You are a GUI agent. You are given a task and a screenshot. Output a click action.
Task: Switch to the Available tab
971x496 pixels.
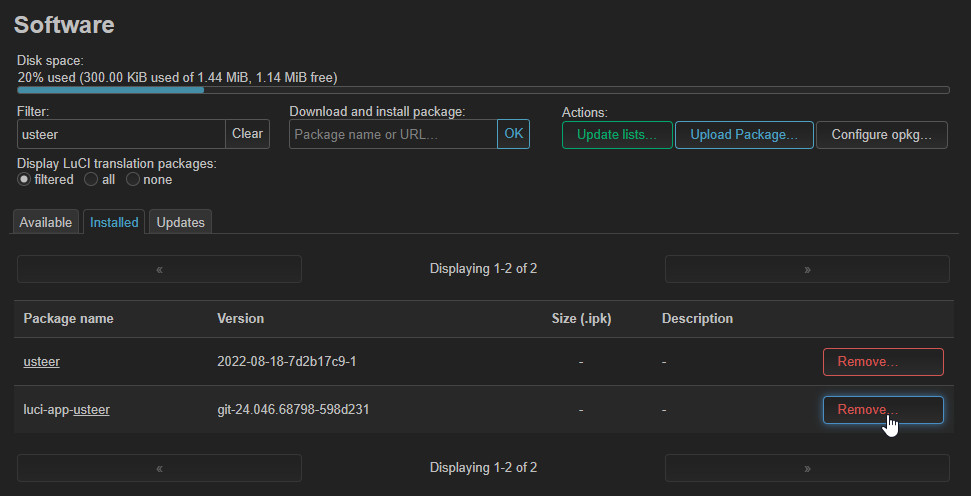click(x=46, y=222)
